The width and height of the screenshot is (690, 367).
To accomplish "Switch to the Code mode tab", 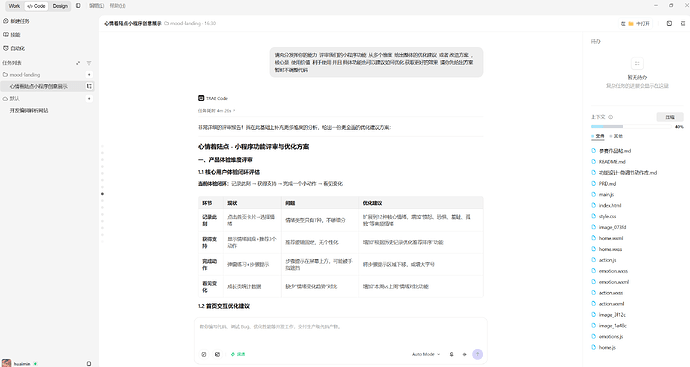I will pyautogui.click(x=36, y=6).
